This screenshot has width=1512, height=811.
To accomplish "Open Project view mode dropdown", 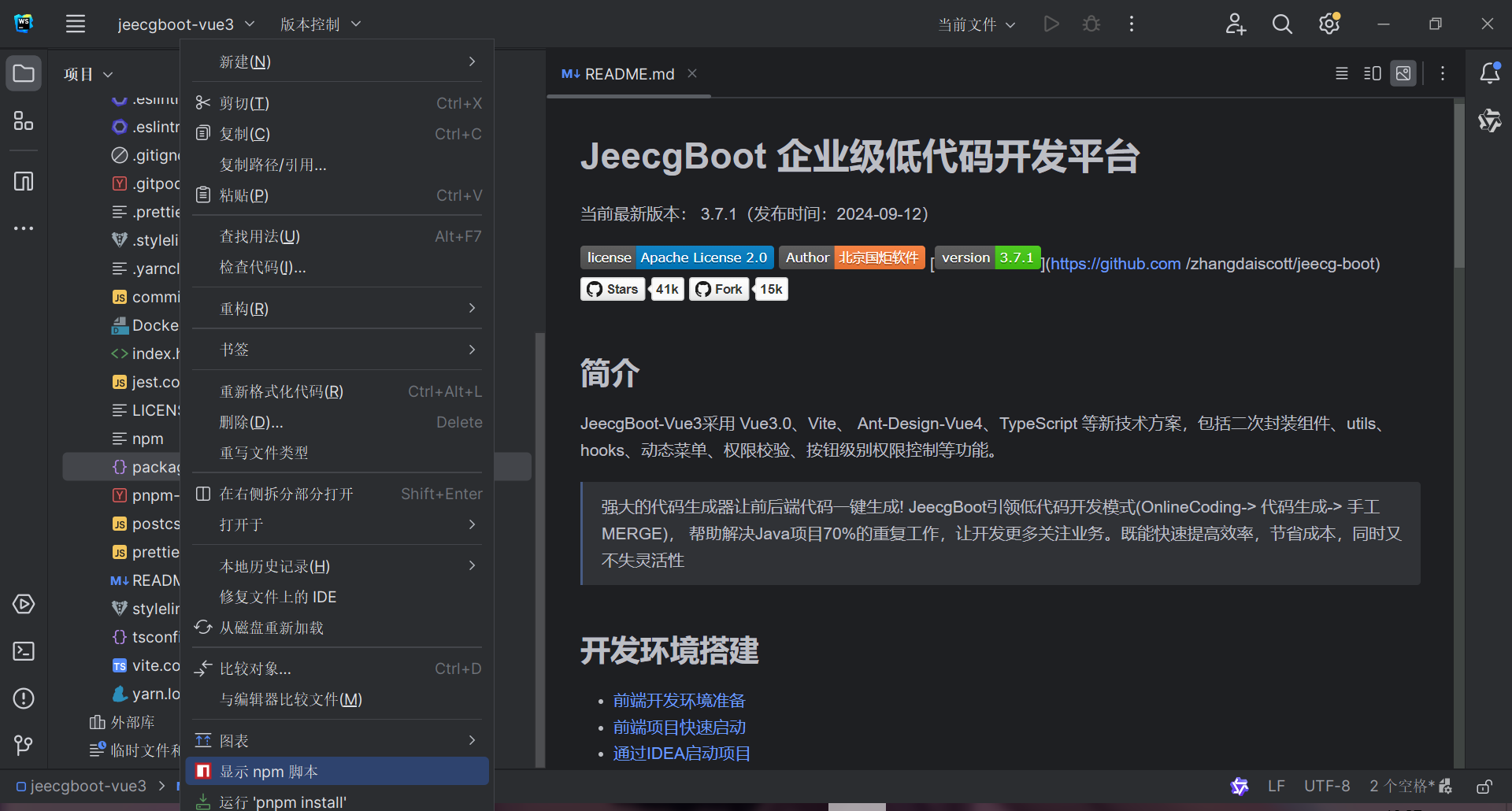I will tap(88, 74).
